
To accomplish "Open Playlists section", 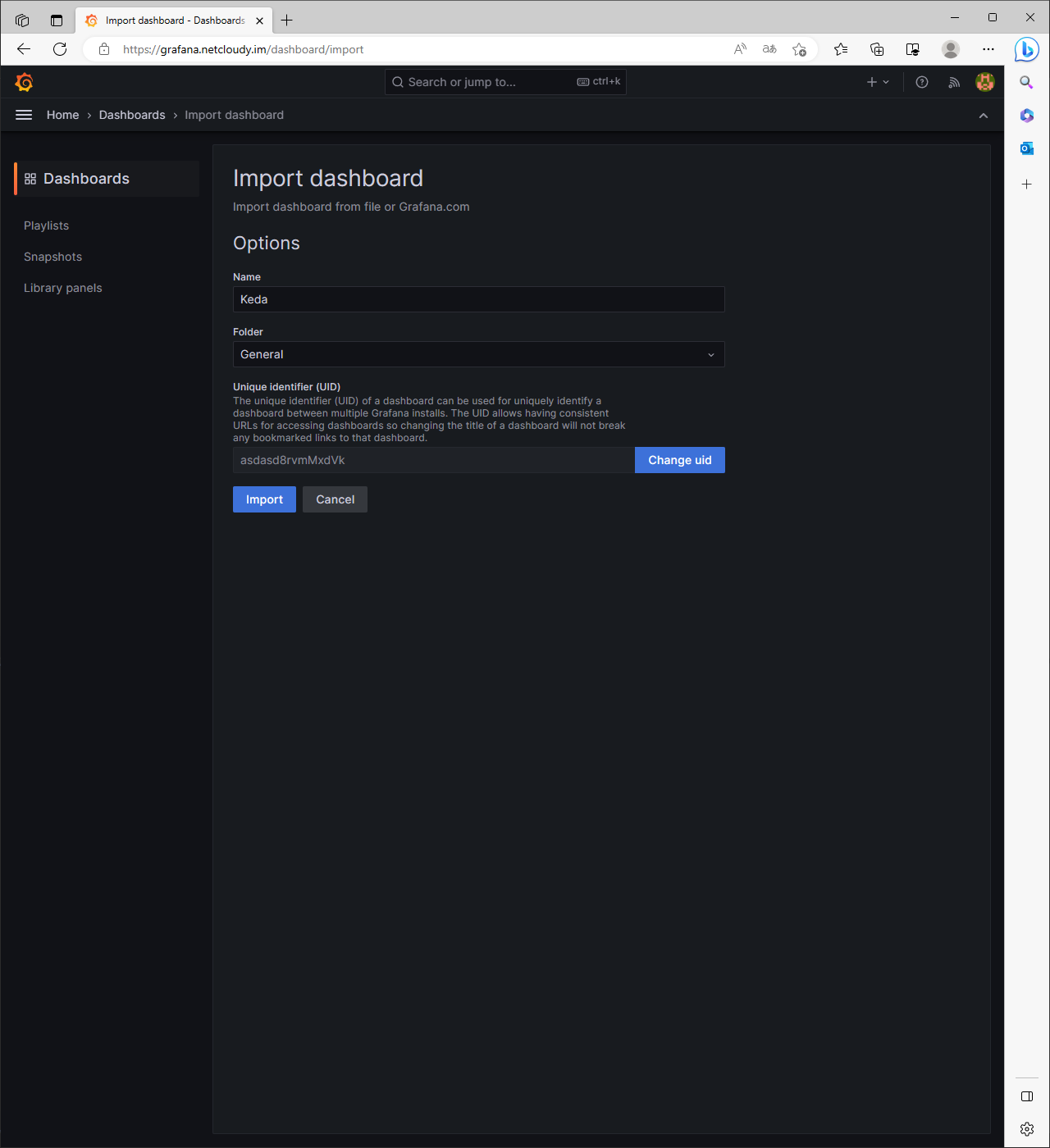I will (x=47, y=225).
